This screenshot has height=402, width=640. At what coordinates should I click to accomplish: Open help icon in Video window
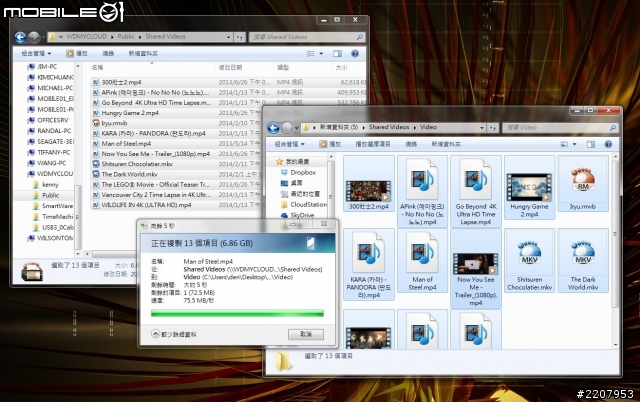[x=608, y=144]
